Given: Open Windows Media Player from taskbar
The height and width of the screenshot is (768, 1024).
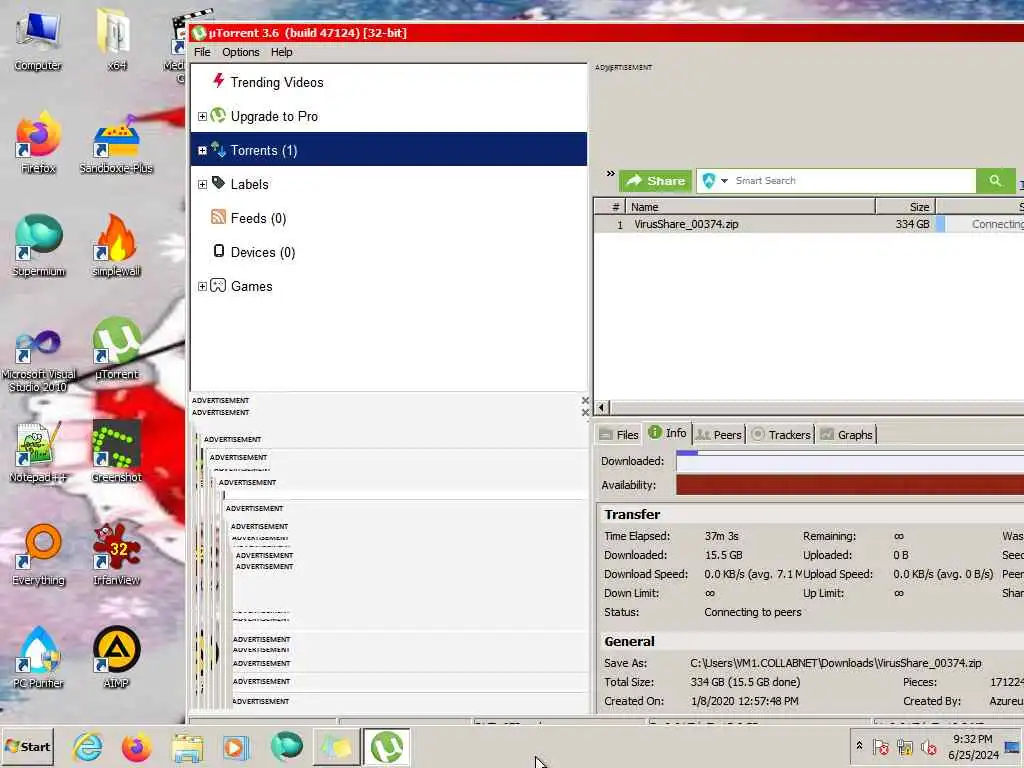Looking at the screenshot, I should 236,746.
